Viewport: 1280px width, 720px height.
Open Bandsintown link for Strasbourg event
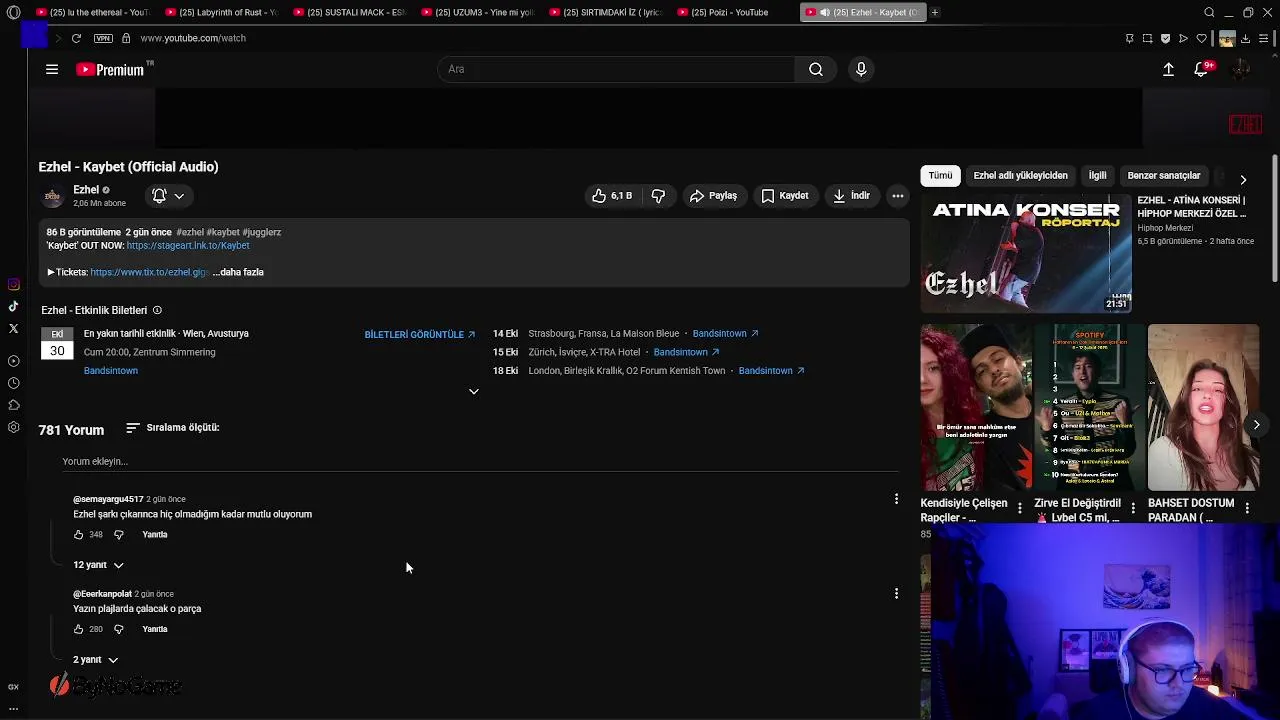click(x=726, y=333)
